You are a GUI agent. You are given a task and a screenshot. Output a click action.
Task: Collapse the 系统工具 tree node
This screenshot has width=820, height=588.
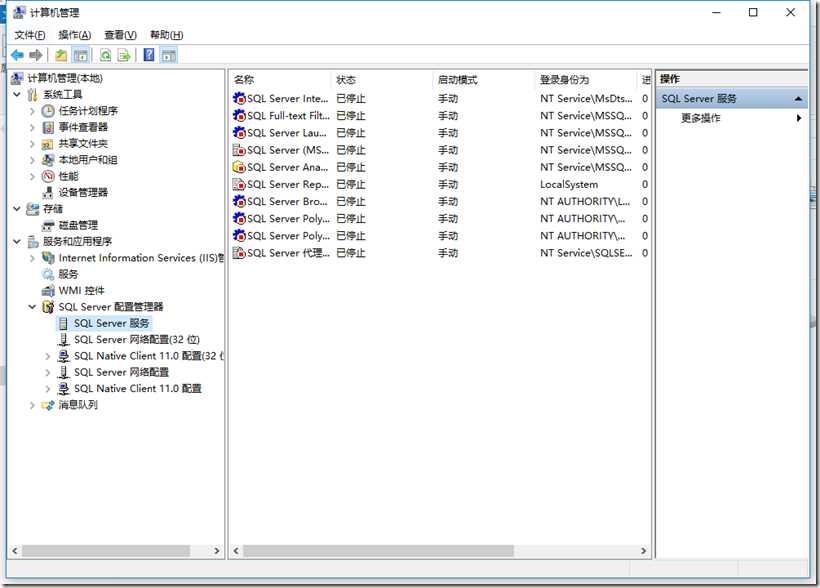click(17, 95)
